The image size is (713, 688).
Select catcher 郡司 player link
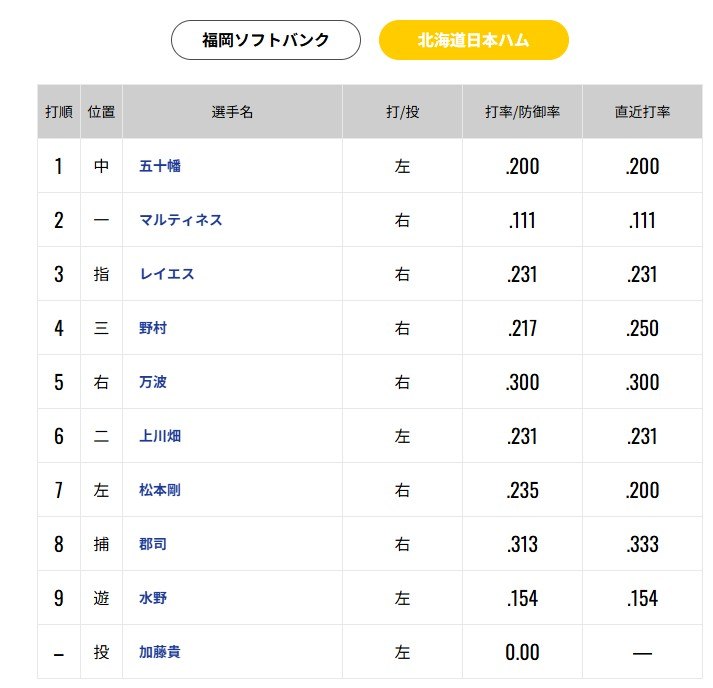coord(153,544)
